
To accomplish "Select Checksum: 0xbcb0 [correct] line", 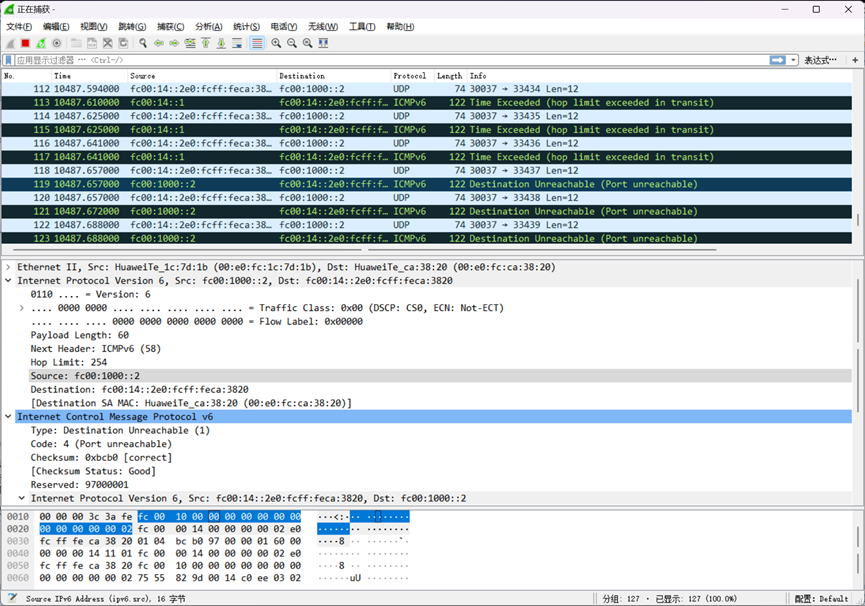I will (x=102, y=458).
